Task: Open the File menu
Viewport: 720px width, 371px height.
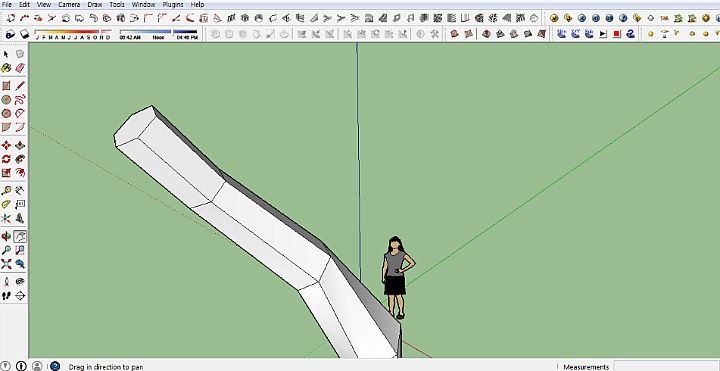Action: (7, 5)
